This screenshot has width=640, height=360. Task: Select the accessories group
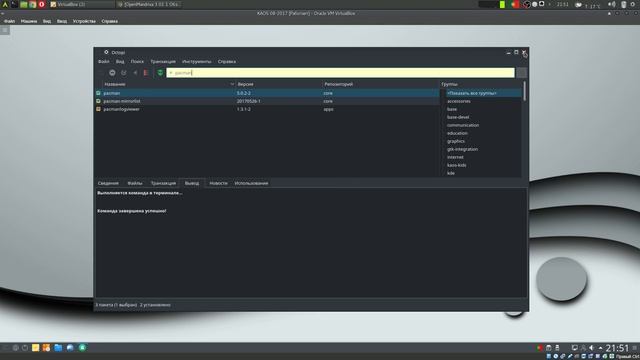(x=459, y=101)
